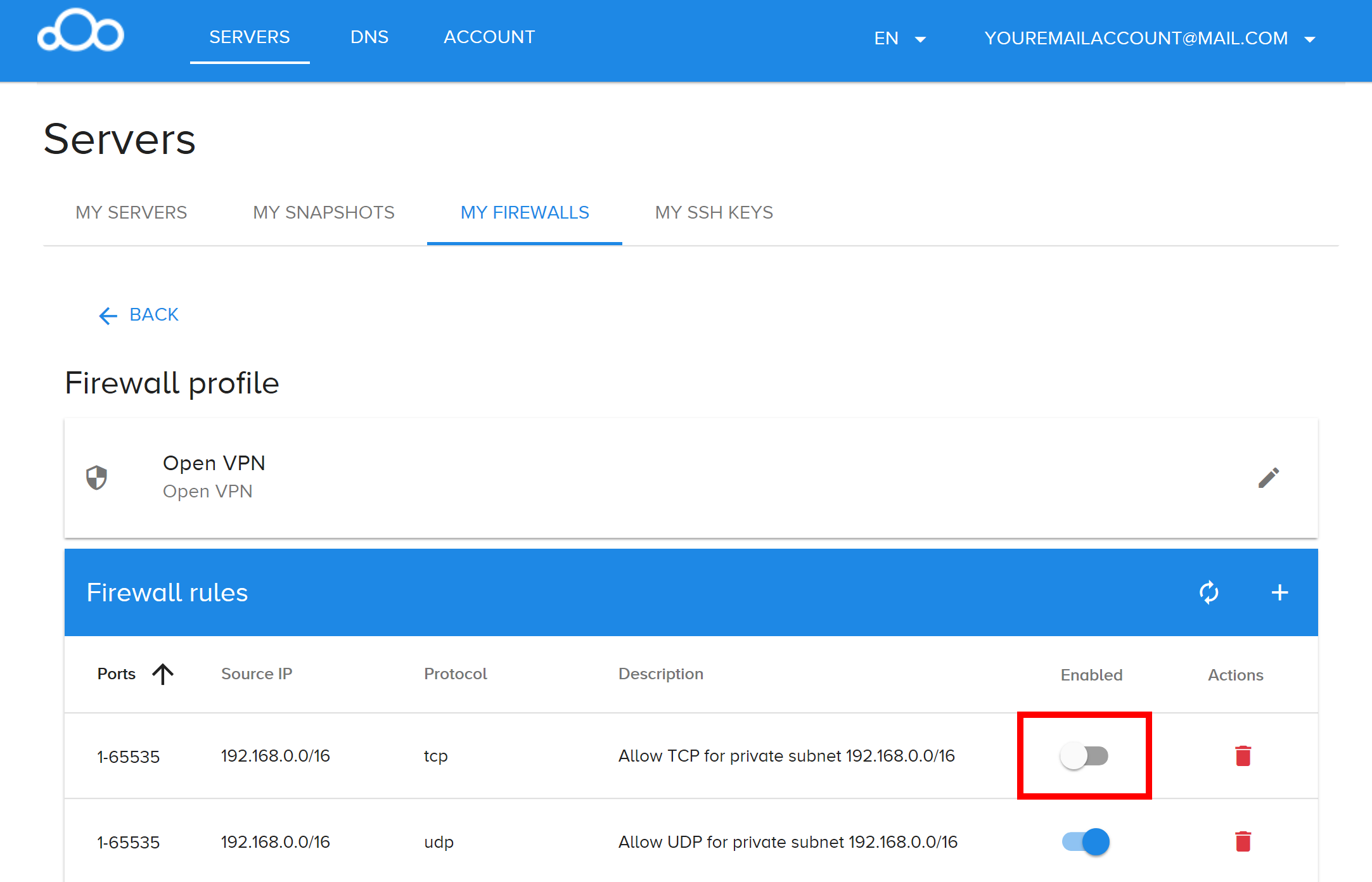Image resolution: width=1372 pixels, height=882 pixels.
Task: Click the 1-65535 ports cell in udp row
Action: [128, 843]
